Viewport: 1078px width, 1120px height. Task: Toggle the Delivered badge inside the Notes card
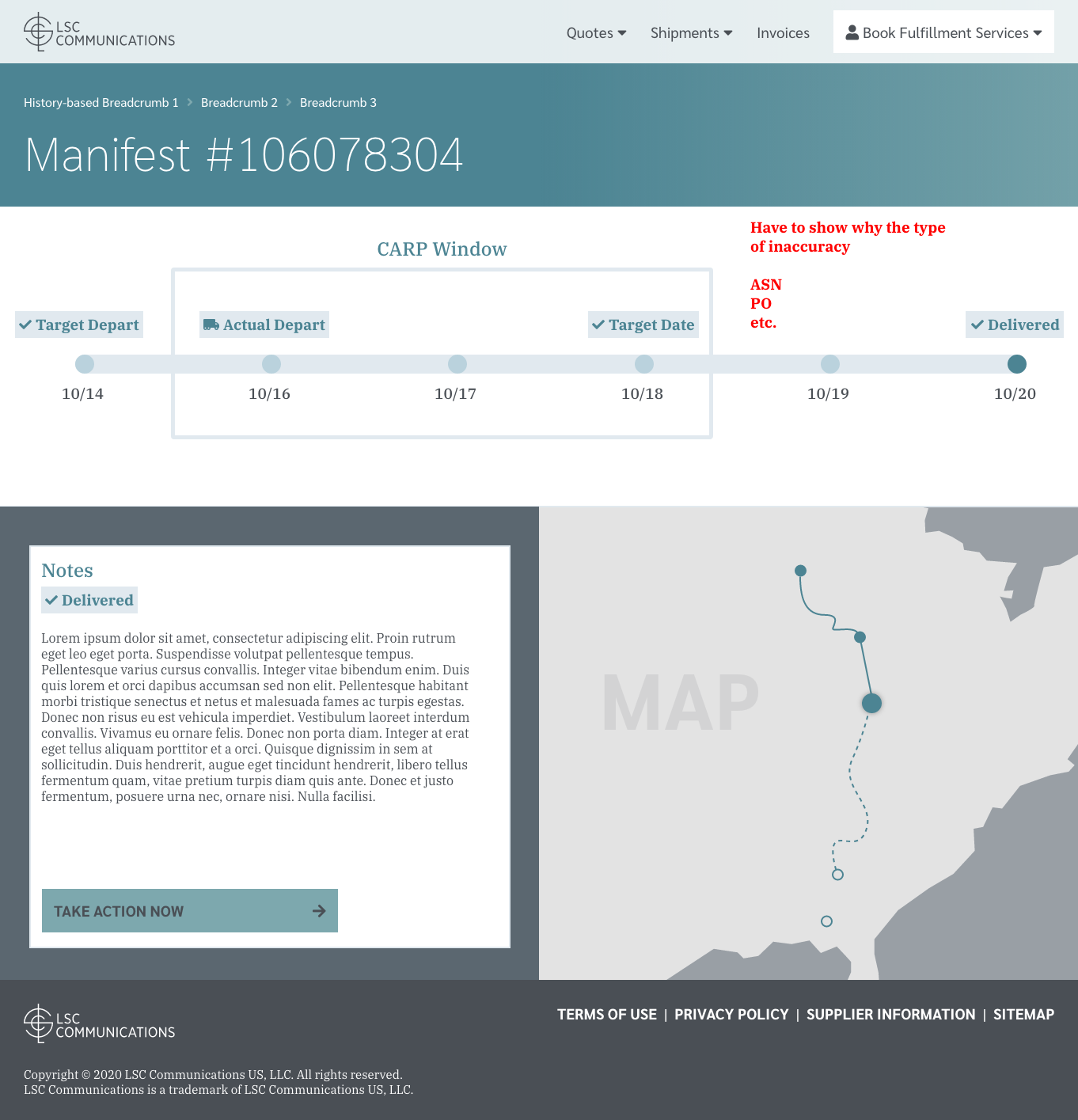tap(89, 600)
